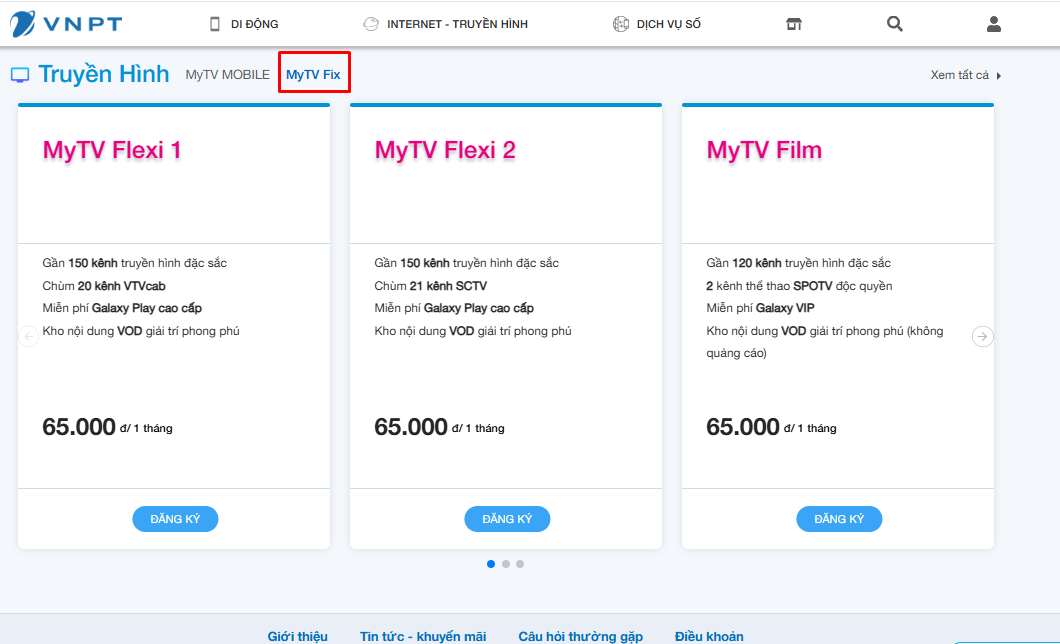Open Giới thiệu footer link
1060x644 pixels.
(297, 636)
